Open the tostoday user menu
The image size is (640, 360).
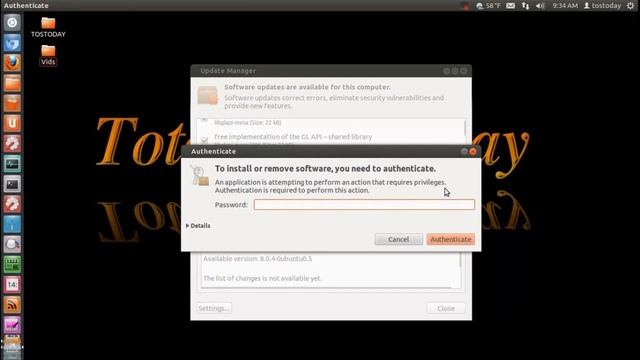[x=602, y=6]
